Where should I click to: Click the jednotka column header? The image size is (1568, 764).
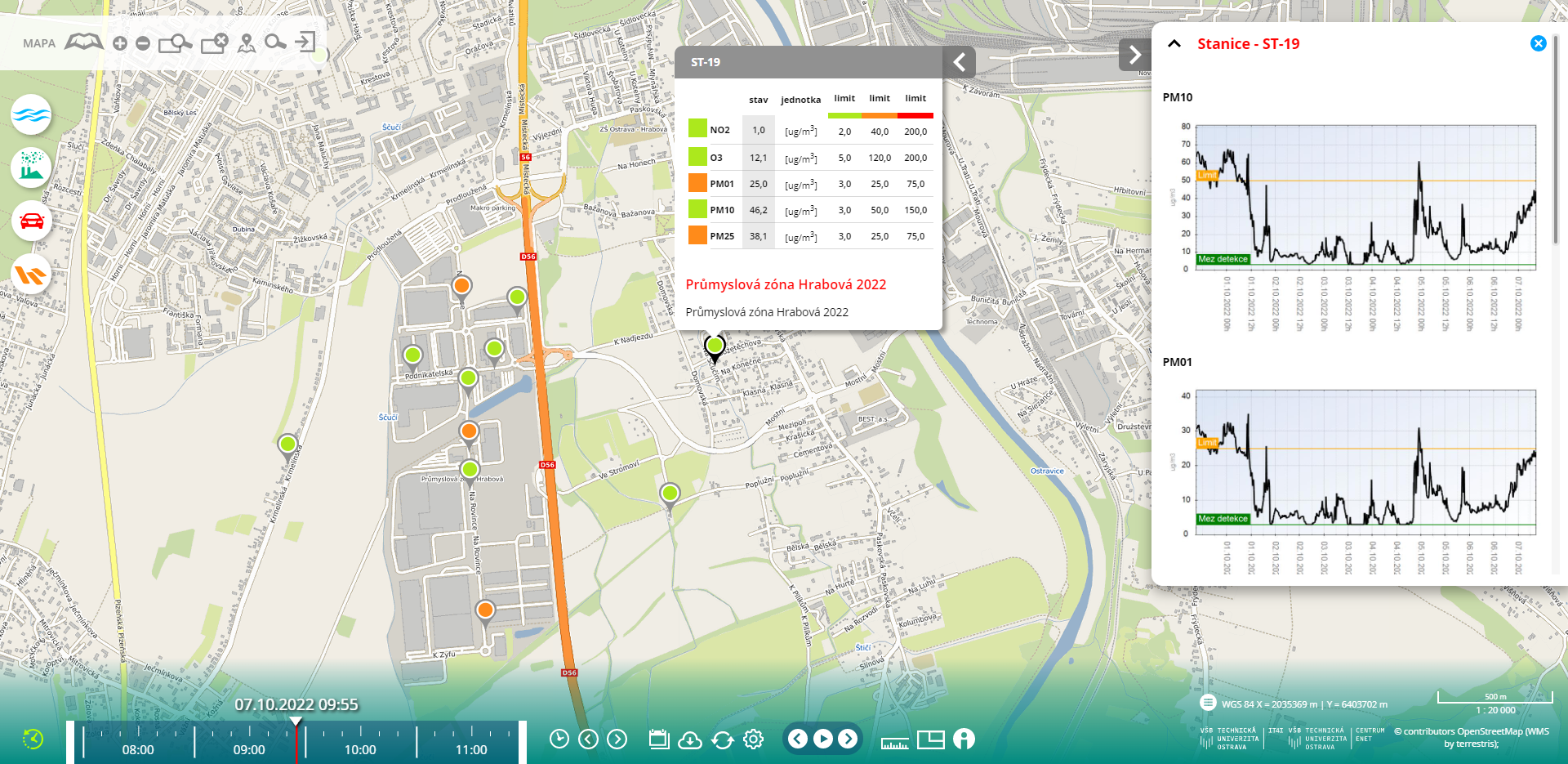point(800,100)
